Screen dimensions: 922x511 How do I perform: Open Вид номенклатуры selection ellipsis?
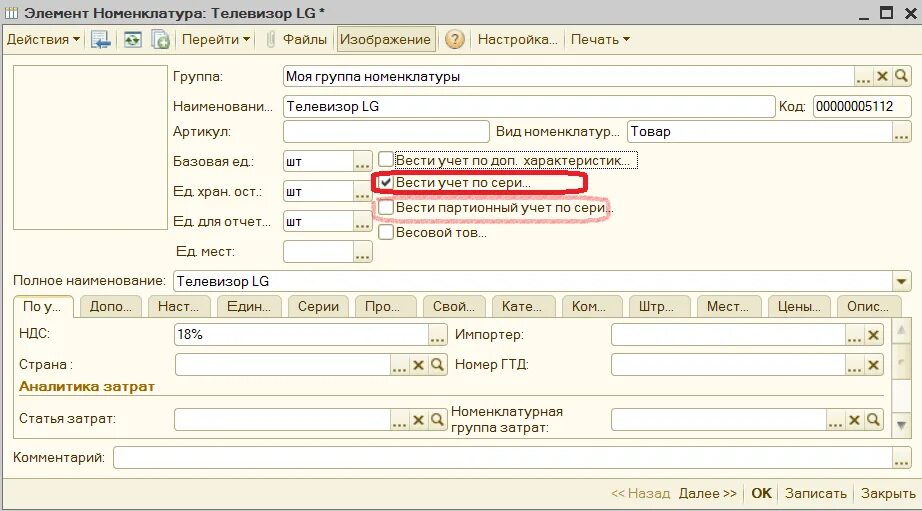click(901, 132)
